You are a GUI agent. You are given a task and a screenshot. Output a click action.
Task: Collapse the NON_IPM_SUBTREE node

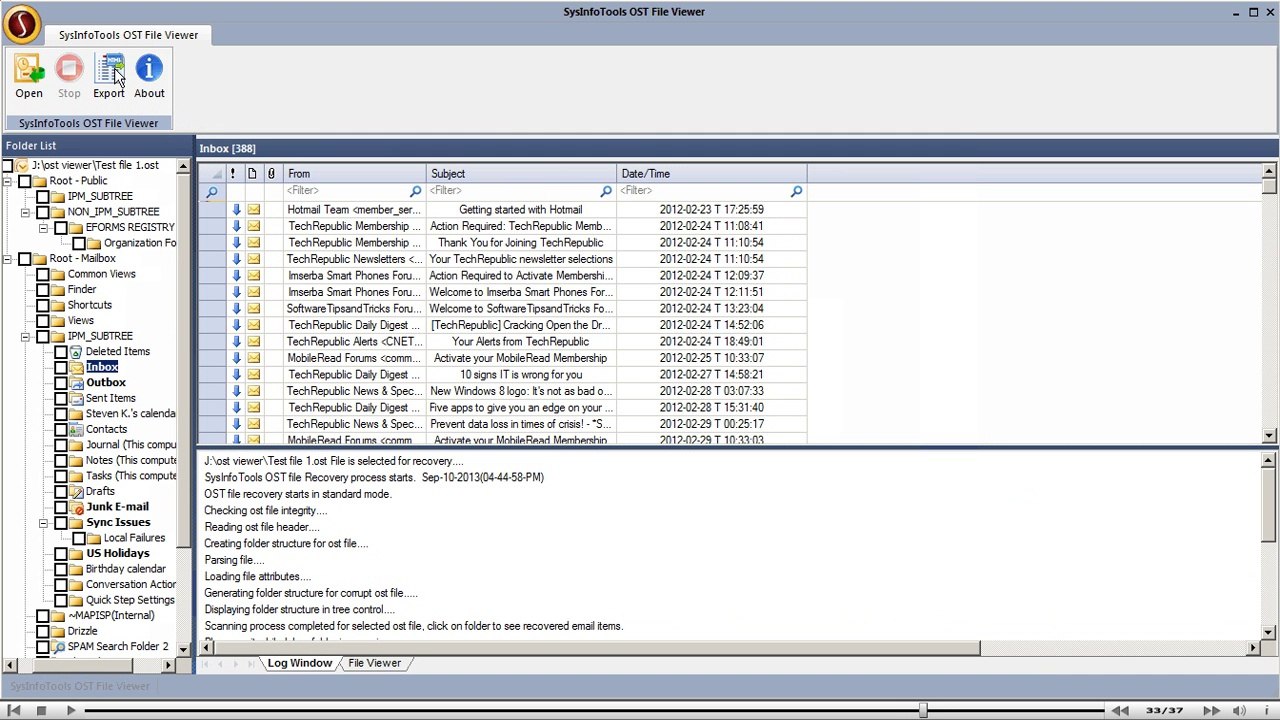(x=26, y=212)
